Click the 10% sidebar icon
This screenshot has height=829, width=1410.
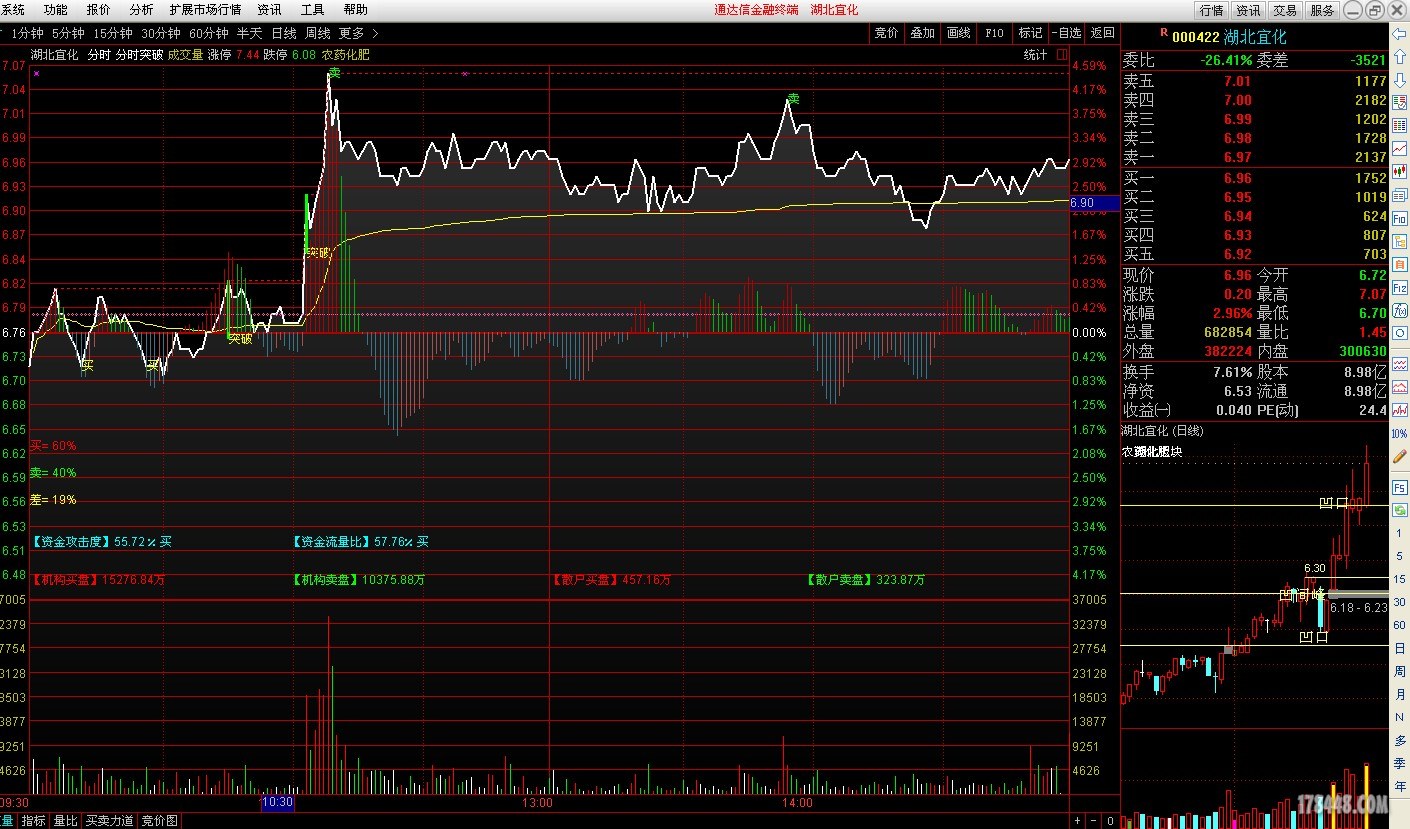[1399, 433]
